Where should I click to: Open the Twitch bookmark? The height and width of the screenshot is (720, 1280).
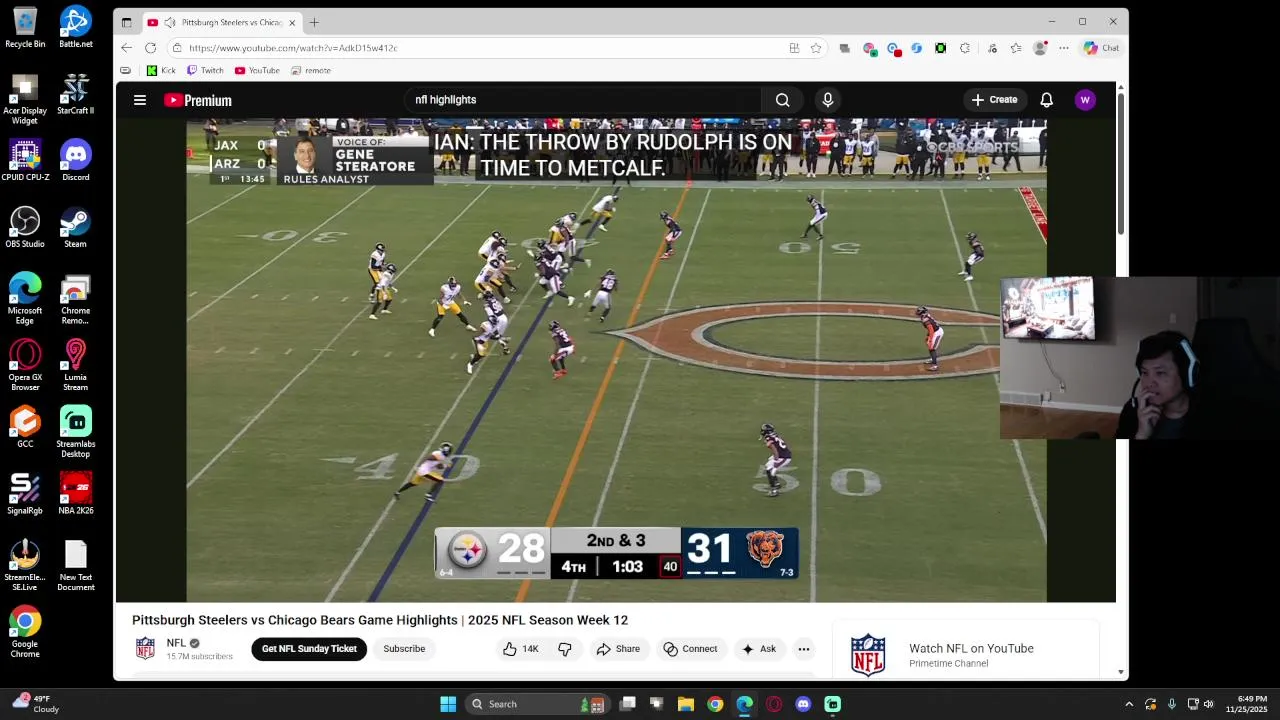[x=205, y=70]
